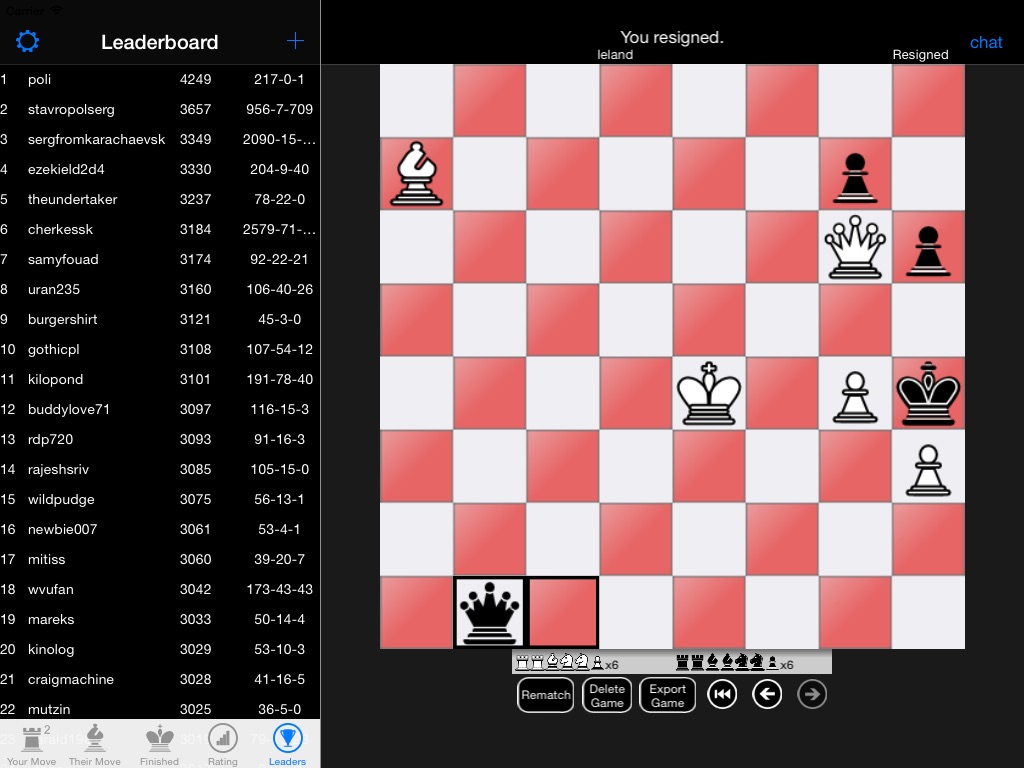The width and height of the screenshot is (1024, 768).
Task: Select white pawn left of black king
Action: 855,396
